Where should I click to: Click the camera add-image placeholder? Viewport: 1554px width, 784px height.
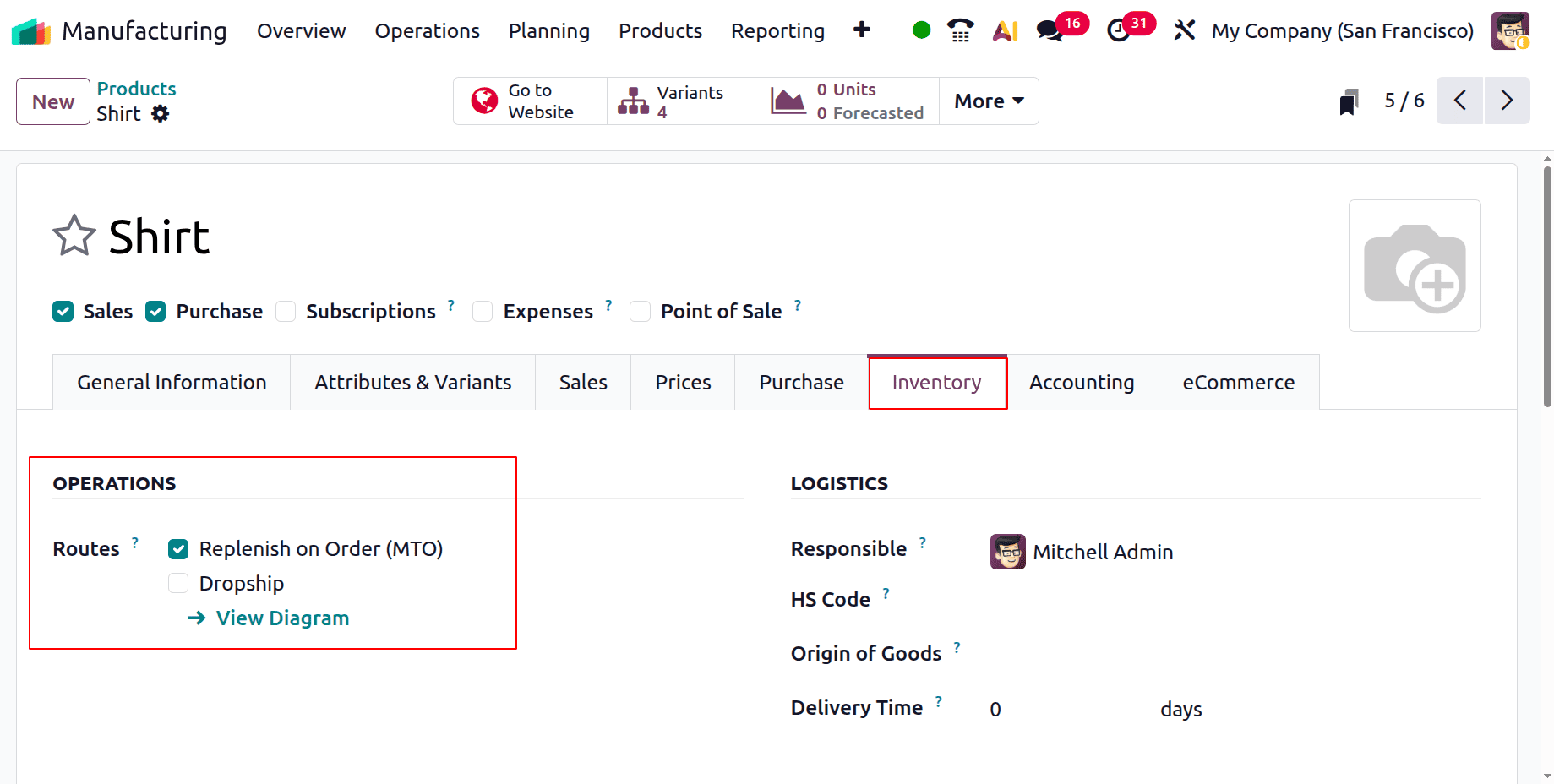(x=1415, y=265)
